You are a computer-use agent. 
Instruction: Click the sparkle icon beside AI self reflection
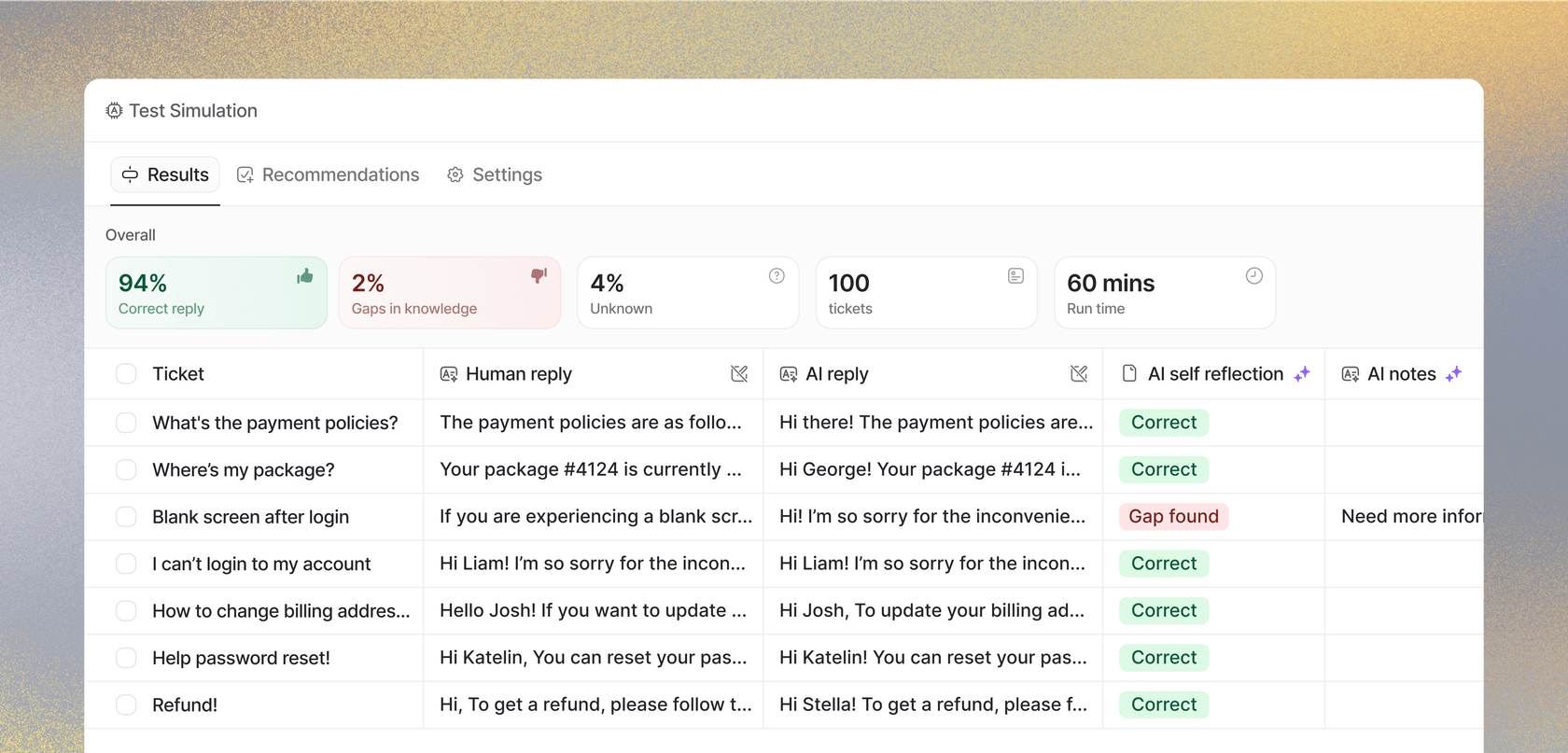pos(1302,374)
